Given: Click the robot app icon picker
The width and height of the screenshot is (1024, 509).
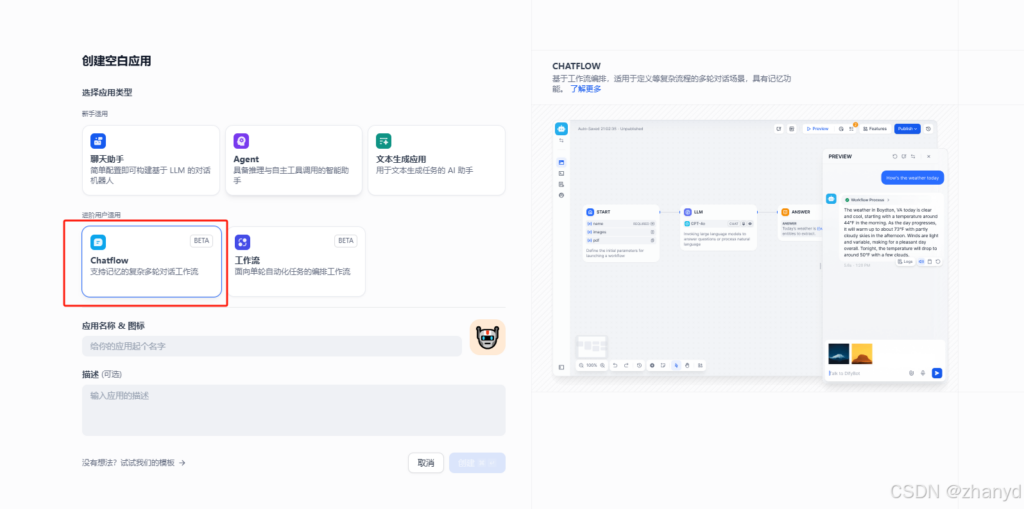Looking at the screenshot, I should tap(487, 338).
